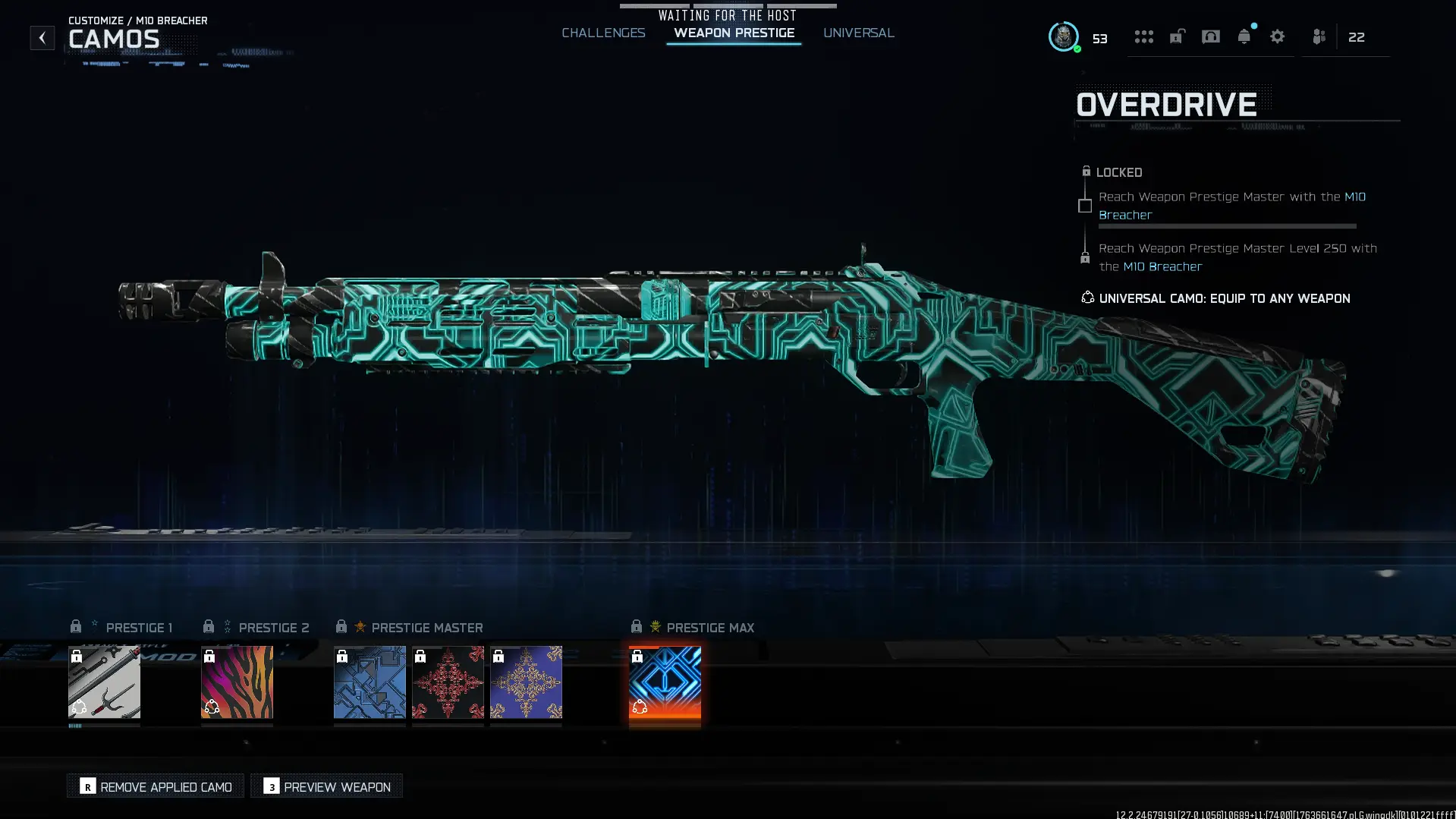Select the Weapon Prestige tab
The image size is (1456, 819).
[734, 33]
